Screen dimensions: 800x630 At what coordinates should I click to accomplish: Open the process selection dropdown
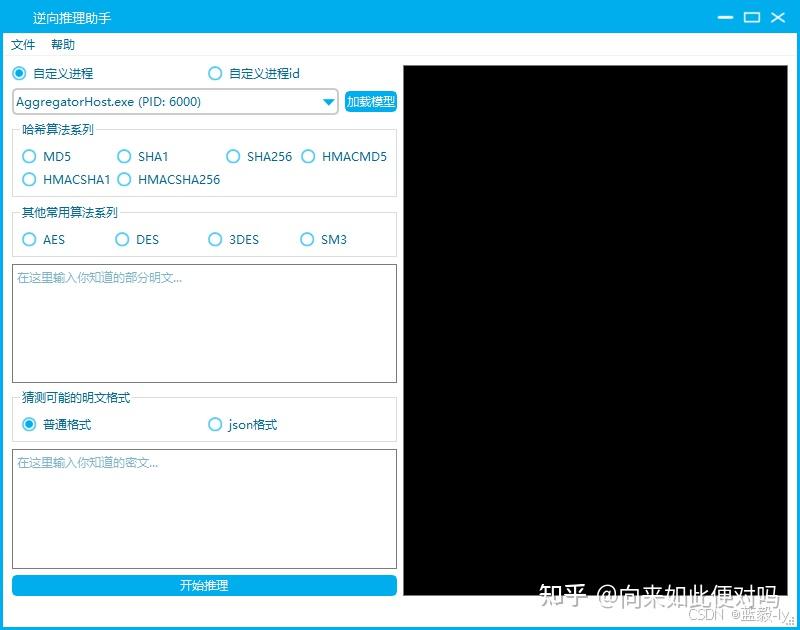(x=329, y=102)
